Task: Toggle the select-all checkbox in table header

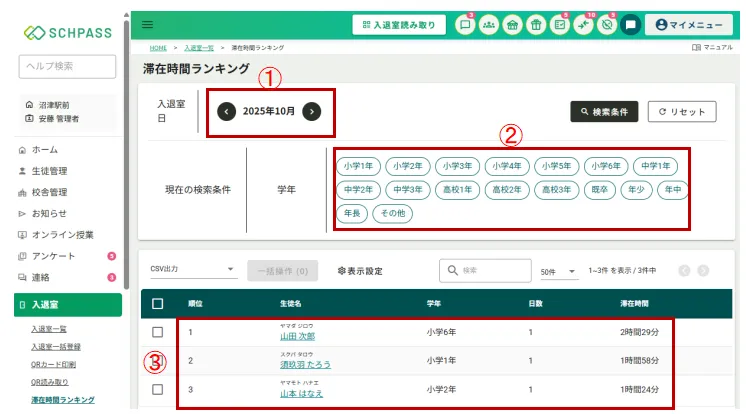Action: click(x=157, y=304)
